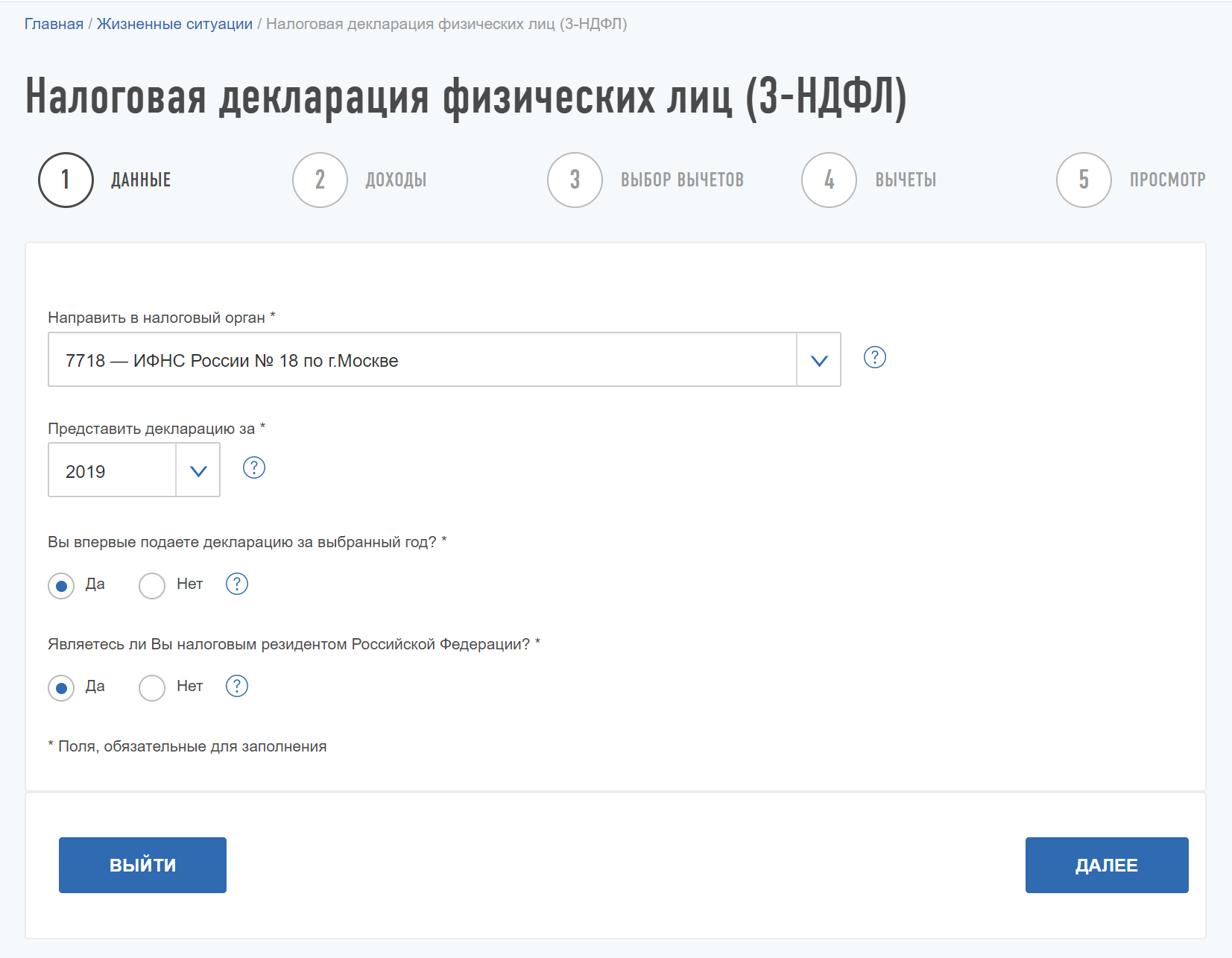The image size is (1232, 958).
Task: Expand tax authority dropdown arrow
Action: point(819,360)
